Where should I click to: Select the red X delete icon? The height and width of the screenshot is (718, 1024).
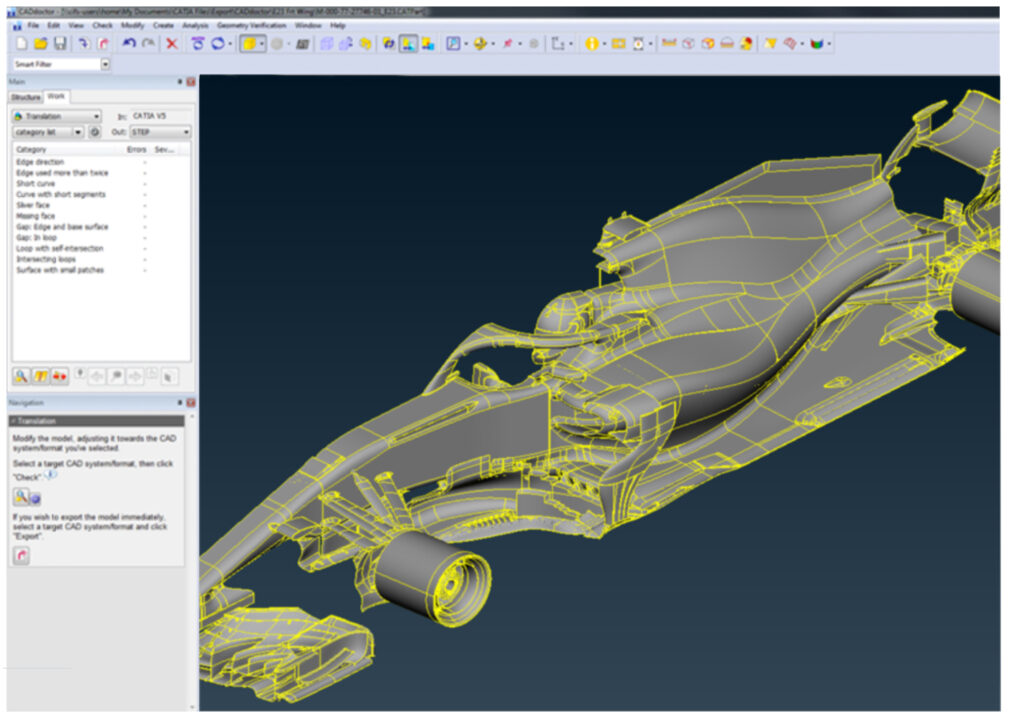tap(173, 43)
